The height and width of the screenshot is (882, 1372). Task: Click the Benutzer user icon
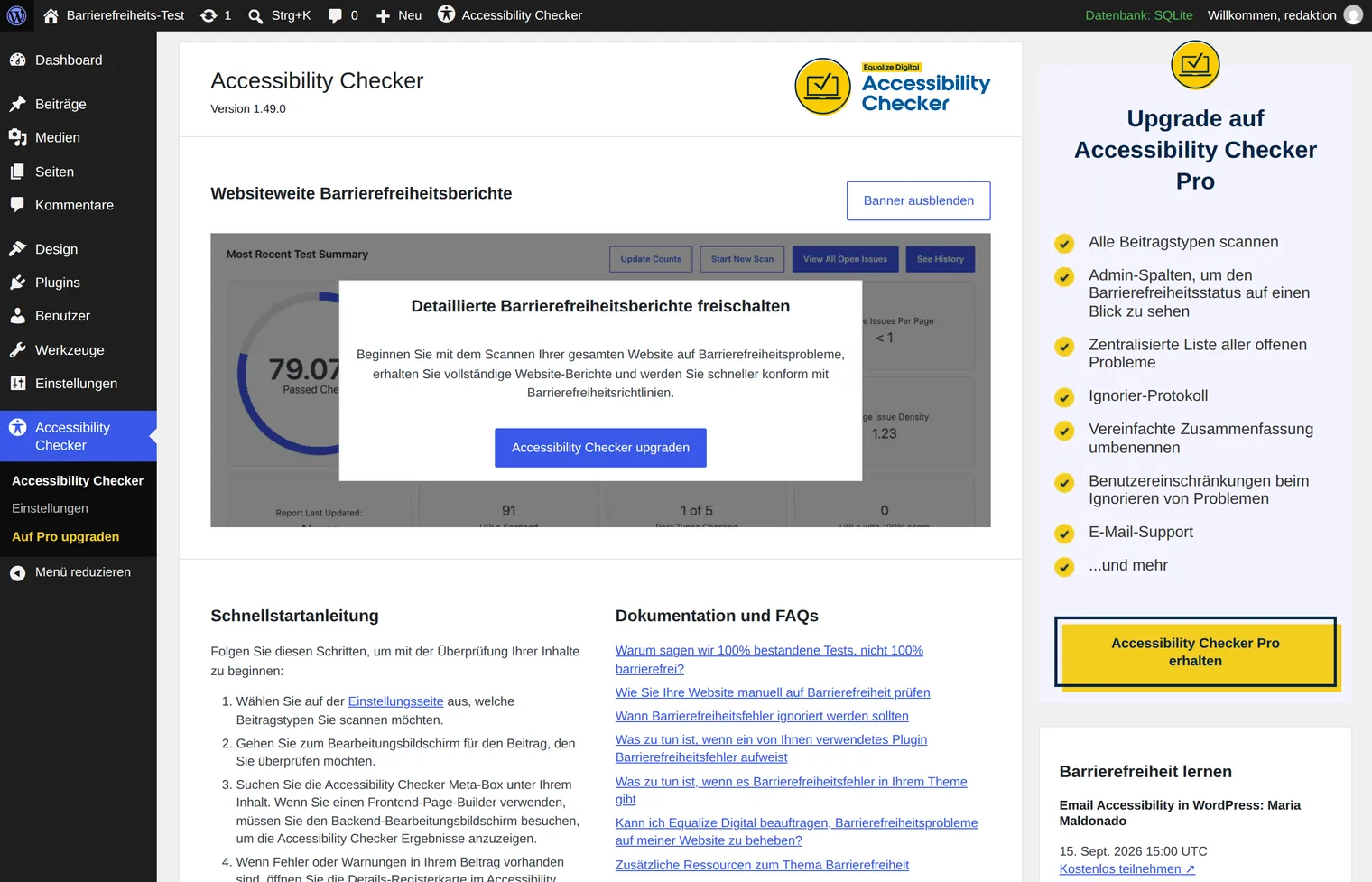click(17, 316)
